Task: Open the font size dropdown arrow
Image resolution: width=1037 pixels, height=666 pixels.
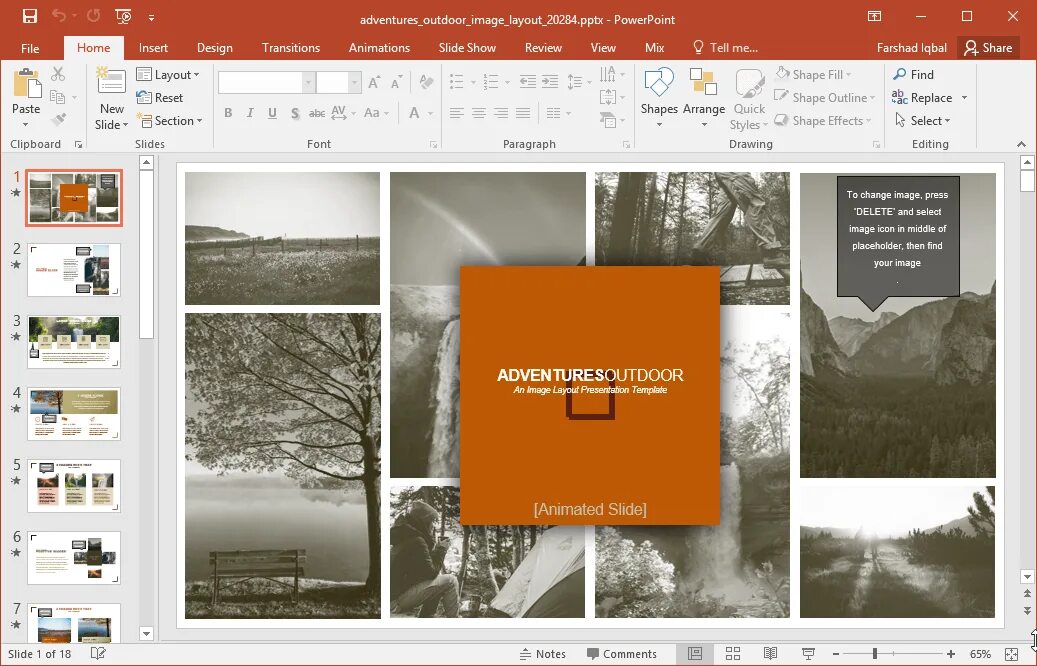Action: point(354,83)
